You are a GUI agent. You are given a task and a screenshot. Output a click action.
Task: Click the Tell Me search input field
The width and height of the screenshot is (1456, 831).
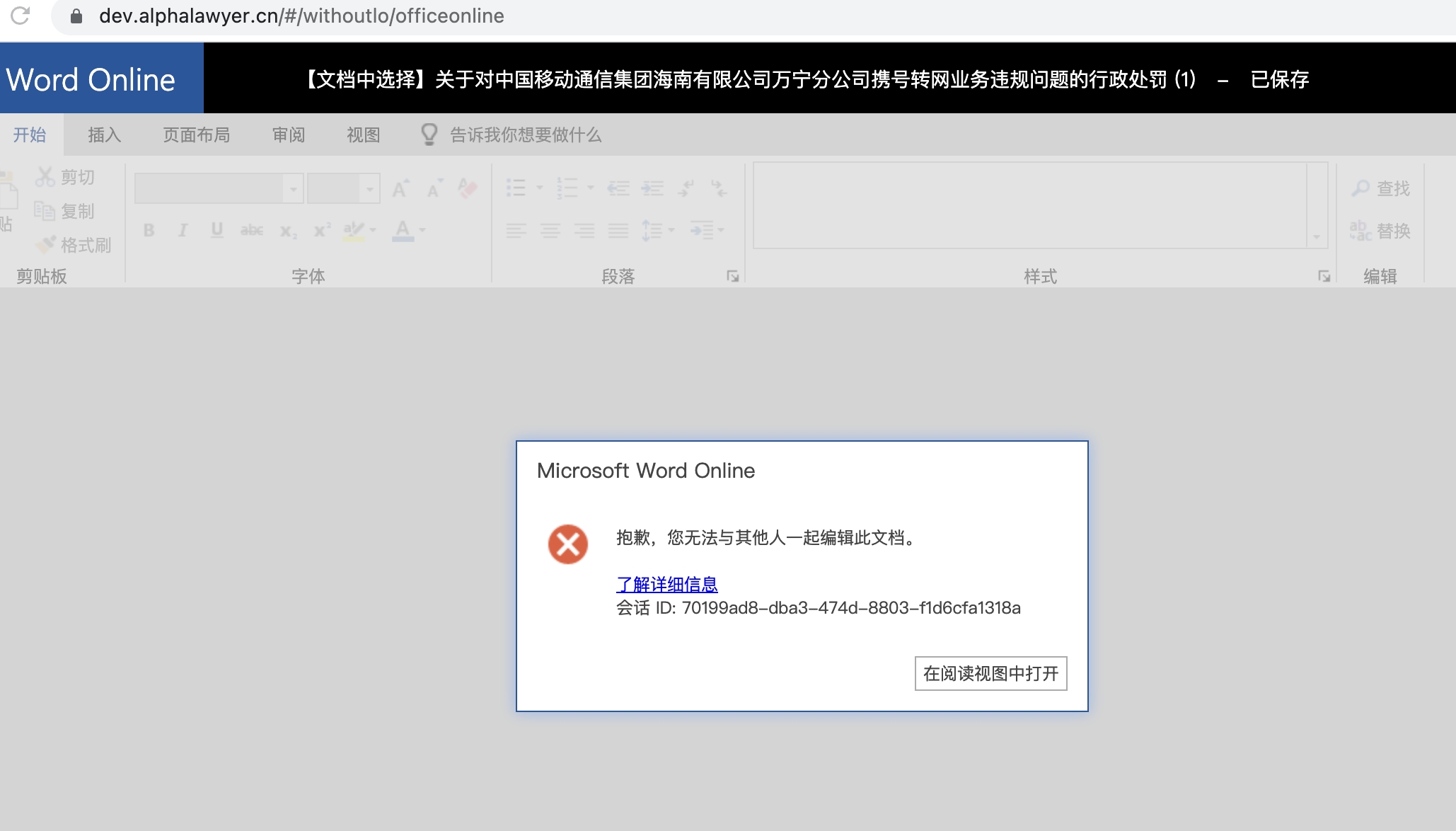[x=525, y=135]
